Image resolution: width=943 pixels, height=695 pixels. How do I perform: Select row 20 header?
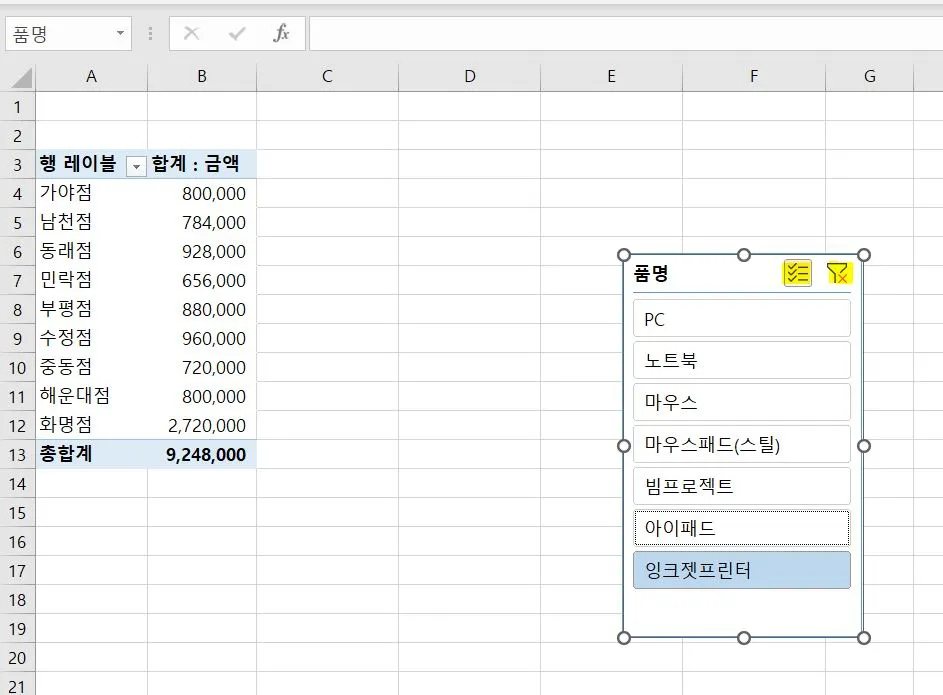17,658
